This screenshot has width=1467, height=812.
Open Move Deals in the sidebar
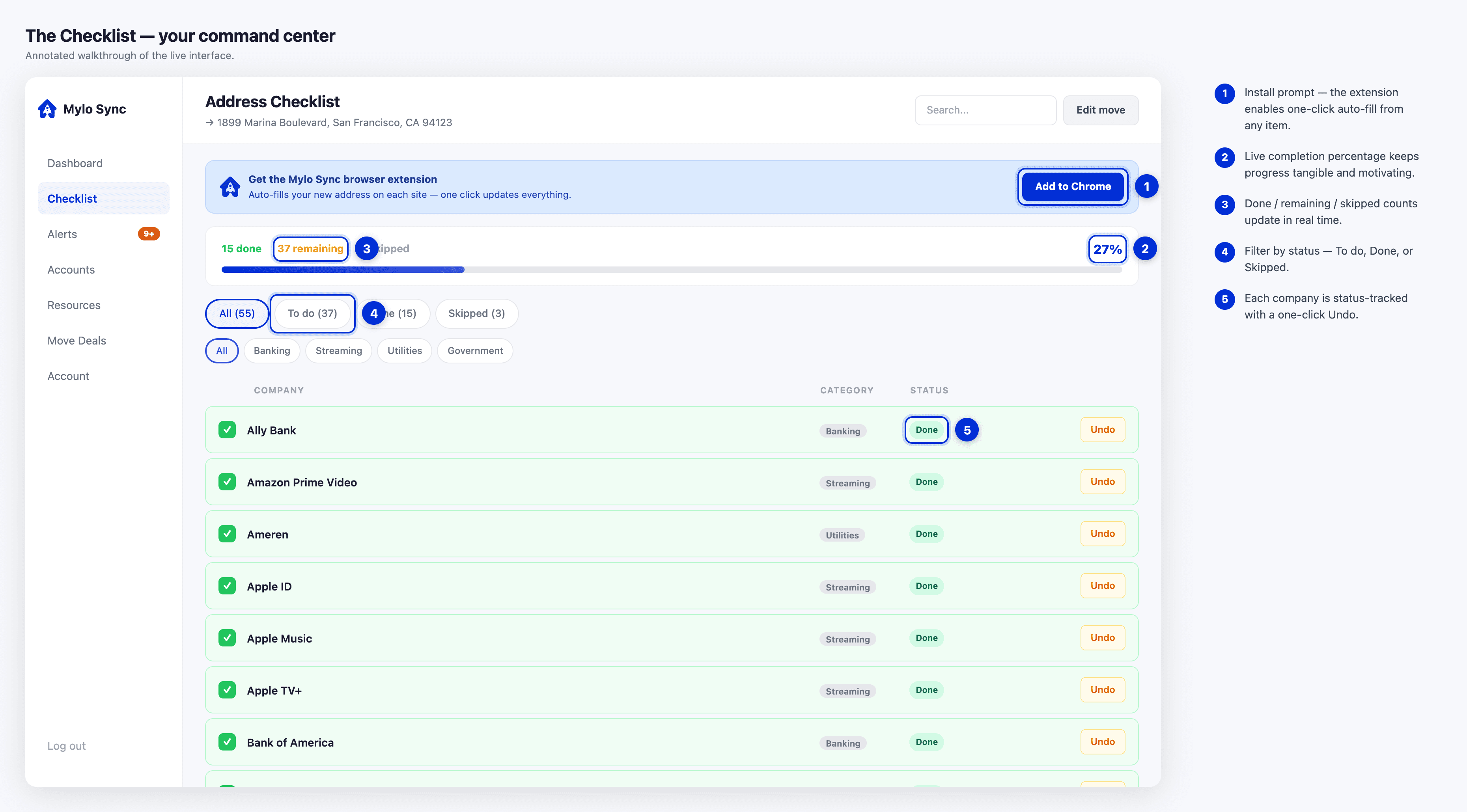click(77, 341)
